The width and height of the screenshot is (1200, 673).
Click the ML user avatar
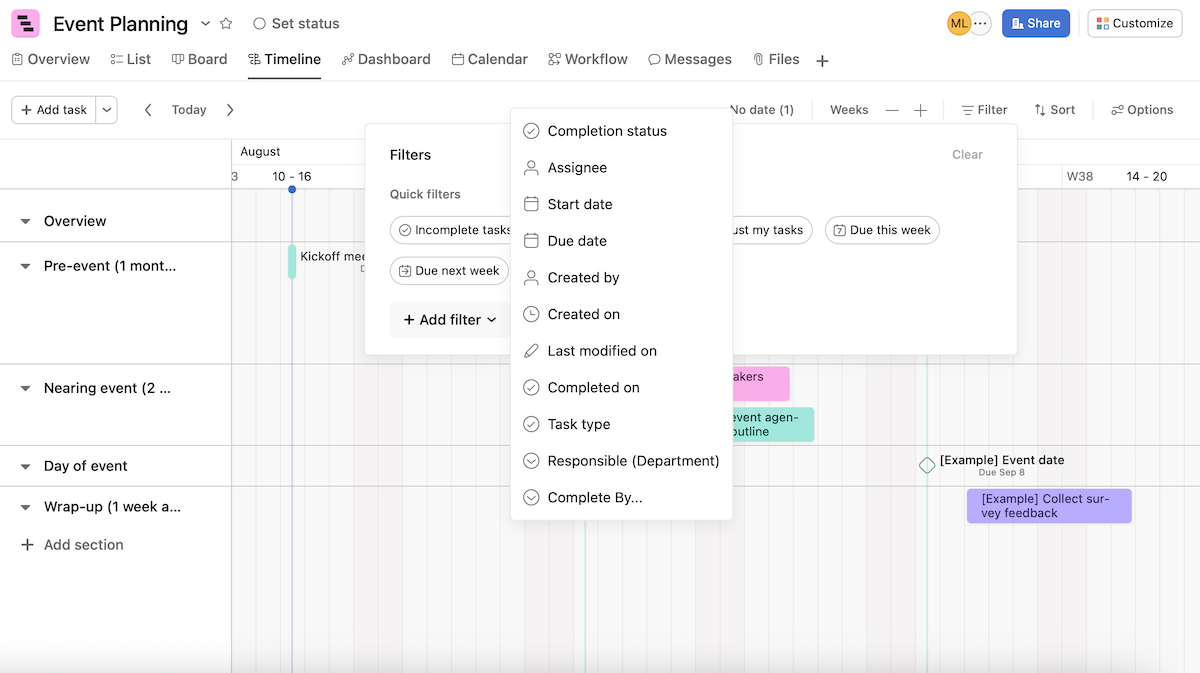pyautogui.click(x=957, y=22)
